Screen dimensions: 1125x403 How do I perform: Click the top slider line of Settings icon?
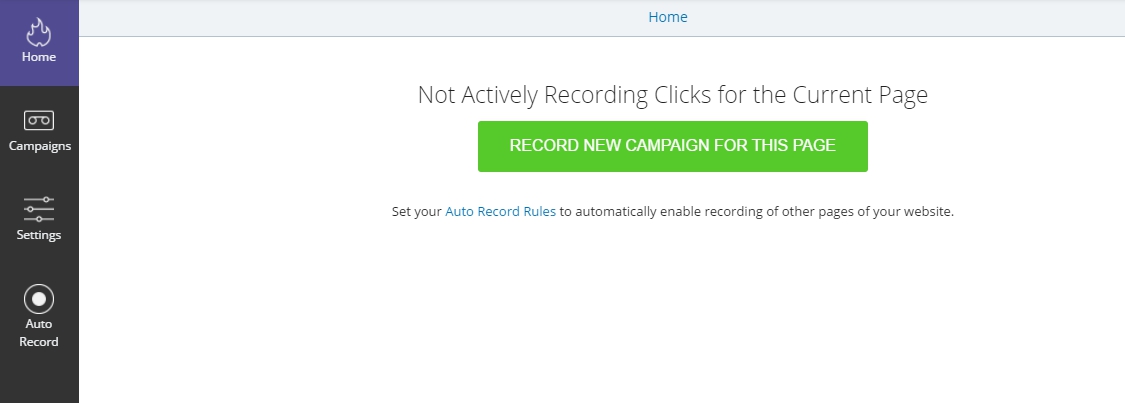pos(39,199)
